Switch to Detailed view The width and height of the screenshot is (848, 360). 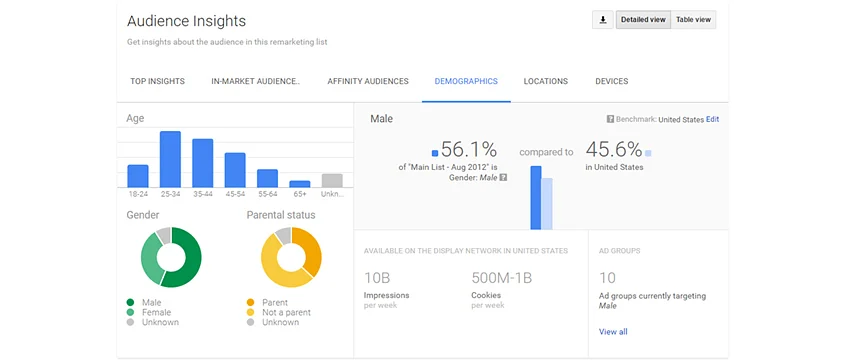tap(643, 20)
